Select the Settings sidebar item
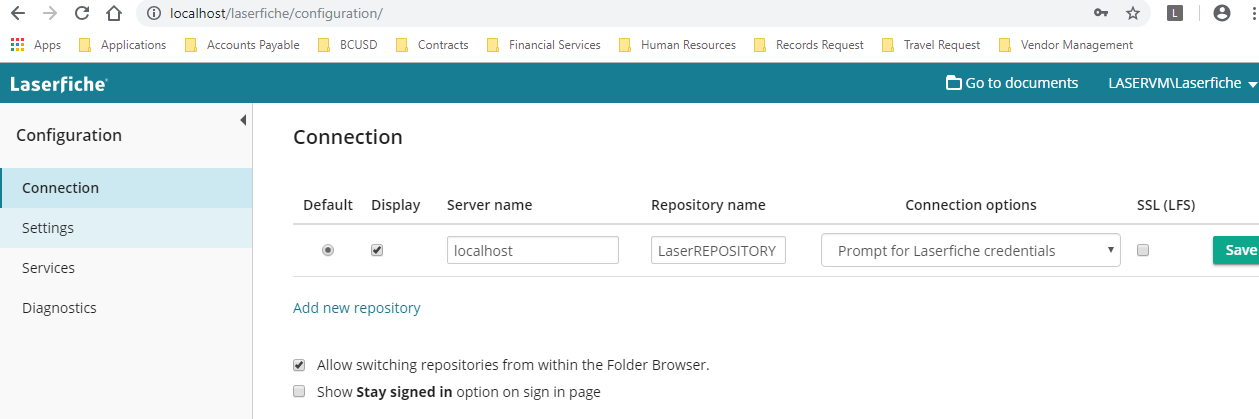Viewport: 1259px width, 419px height. [x=126, y=228]
